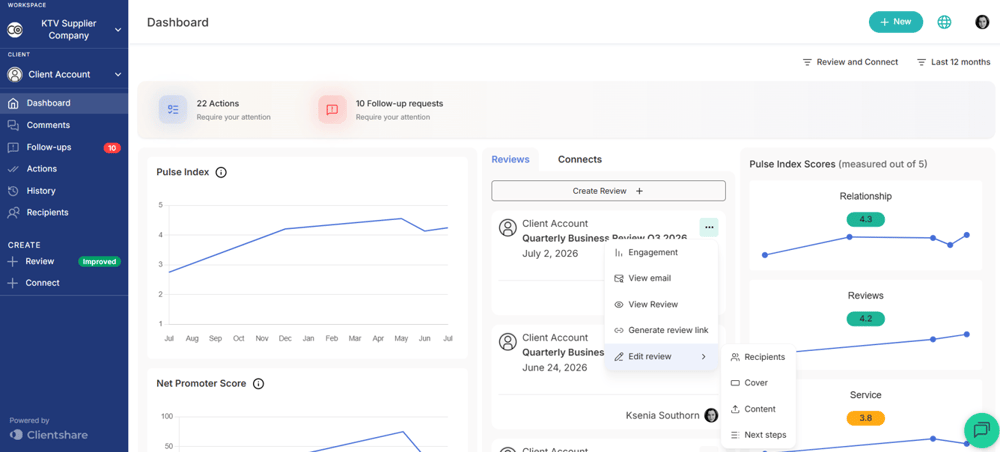Screen dimensions: 1000x452
Task: Open the Review and Connect filter
Action: [x=850, y=62]
